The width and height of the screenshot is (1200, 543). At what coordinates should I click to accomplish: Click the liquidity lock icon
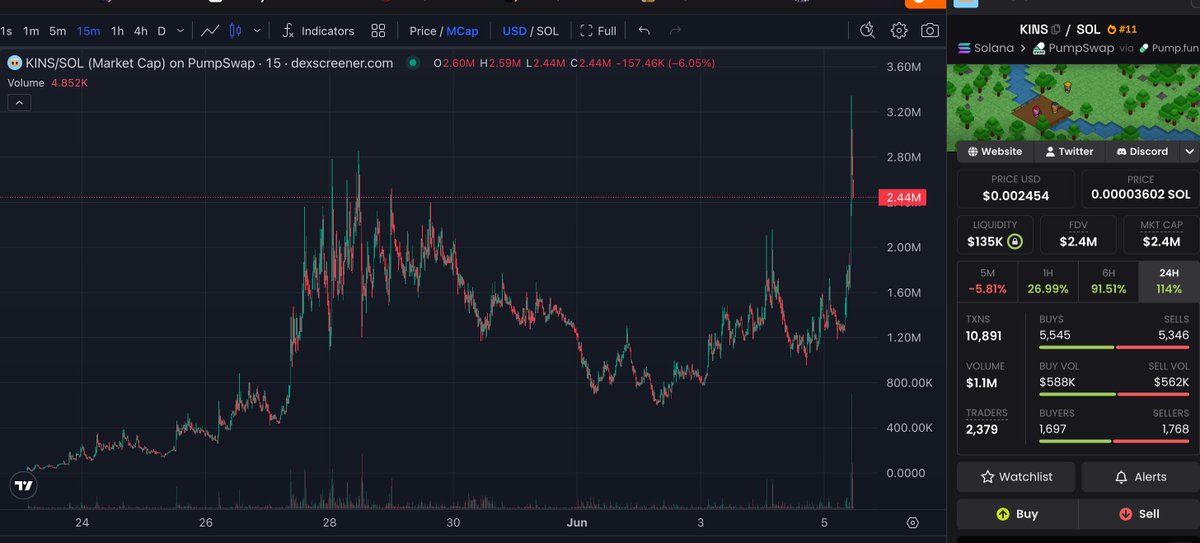(x=1014, y=242)
